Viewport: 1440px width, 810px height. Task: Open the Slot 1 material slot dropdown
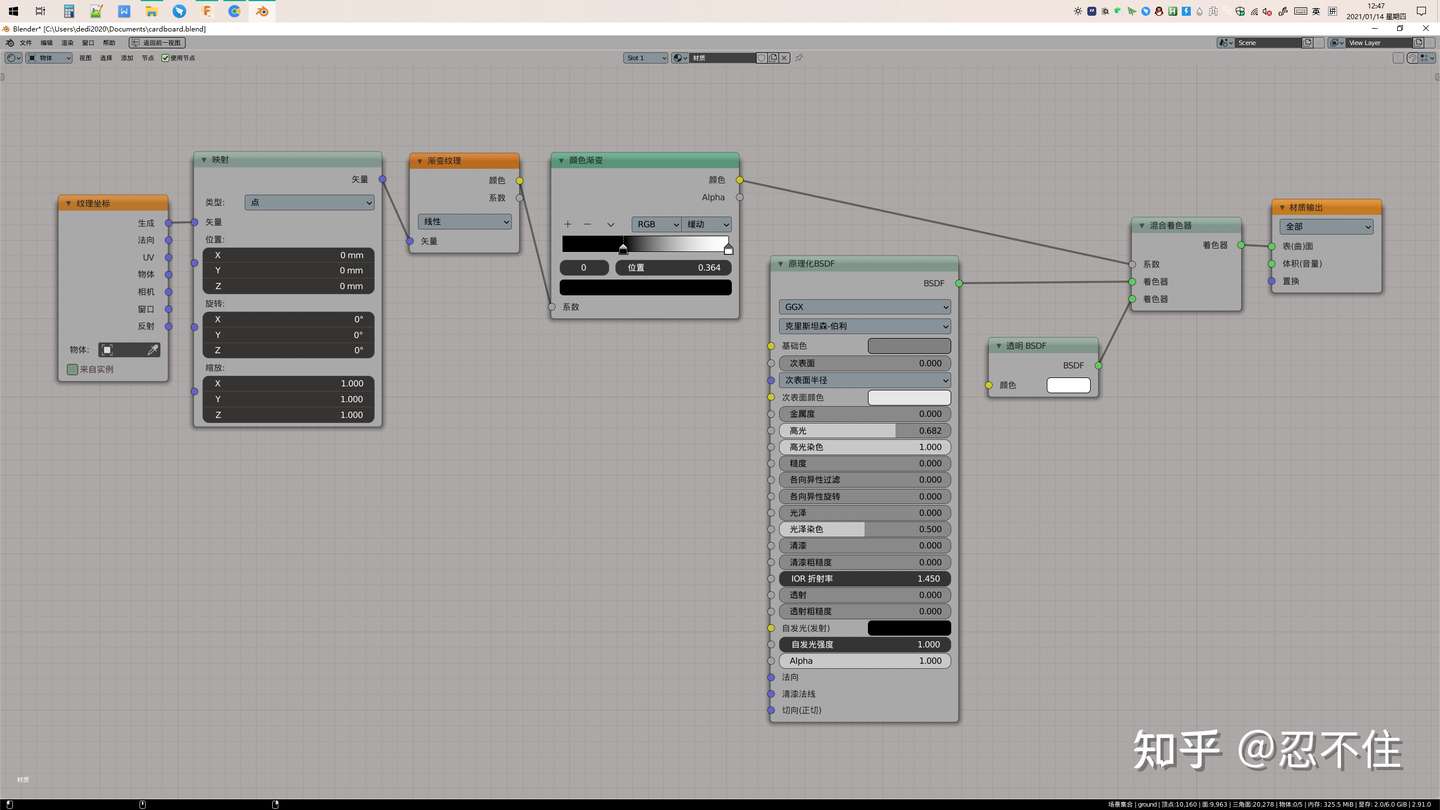[x=645, y=58]
